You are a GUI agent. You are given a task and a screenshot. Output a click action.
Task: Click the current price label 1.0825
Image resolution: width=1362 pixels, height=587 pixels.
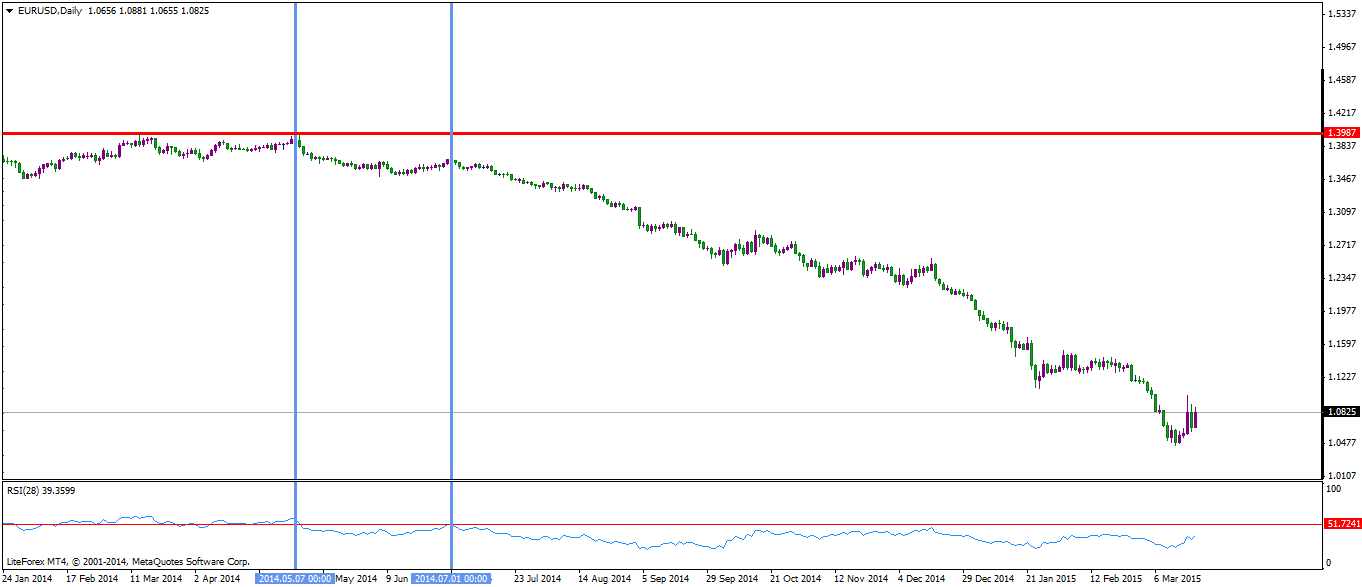coord(1340,411)
